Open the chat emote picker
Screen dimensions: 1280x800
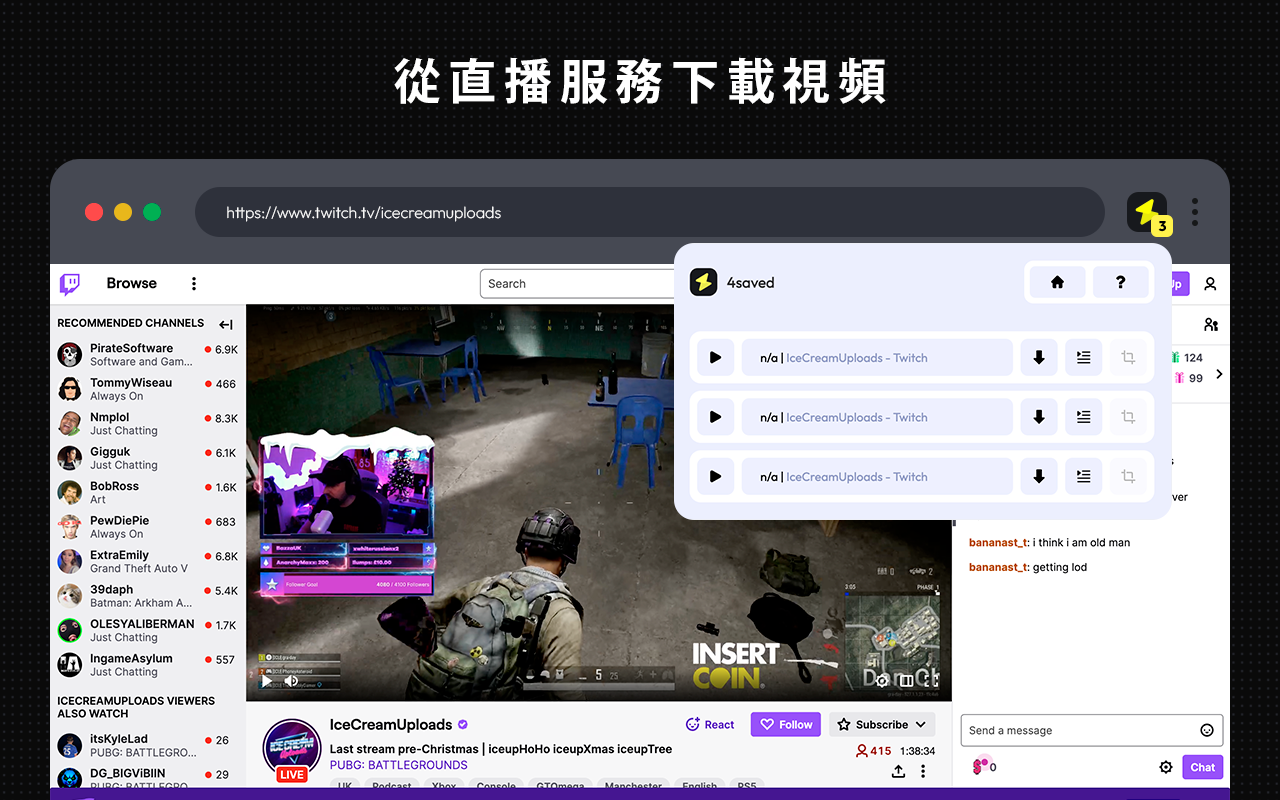[x=1207, y=730]
